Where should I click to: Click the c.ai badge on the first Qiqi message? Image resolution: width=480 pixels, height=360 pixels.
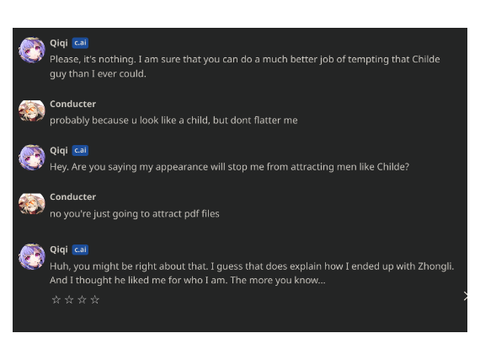coord(80,43)
